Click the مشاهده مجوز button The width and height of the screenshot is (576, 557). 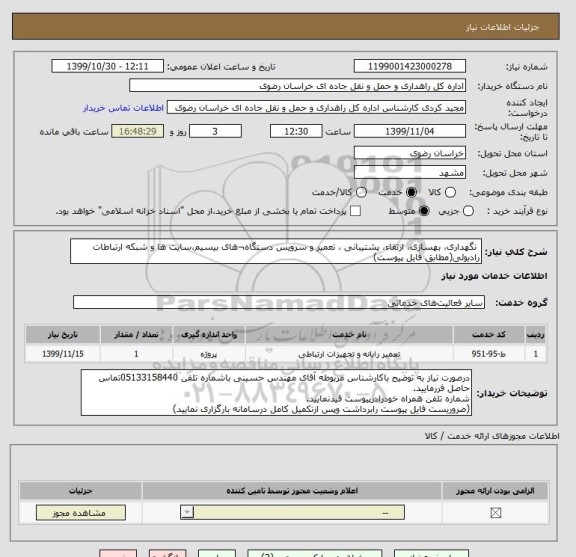(81, 513)
